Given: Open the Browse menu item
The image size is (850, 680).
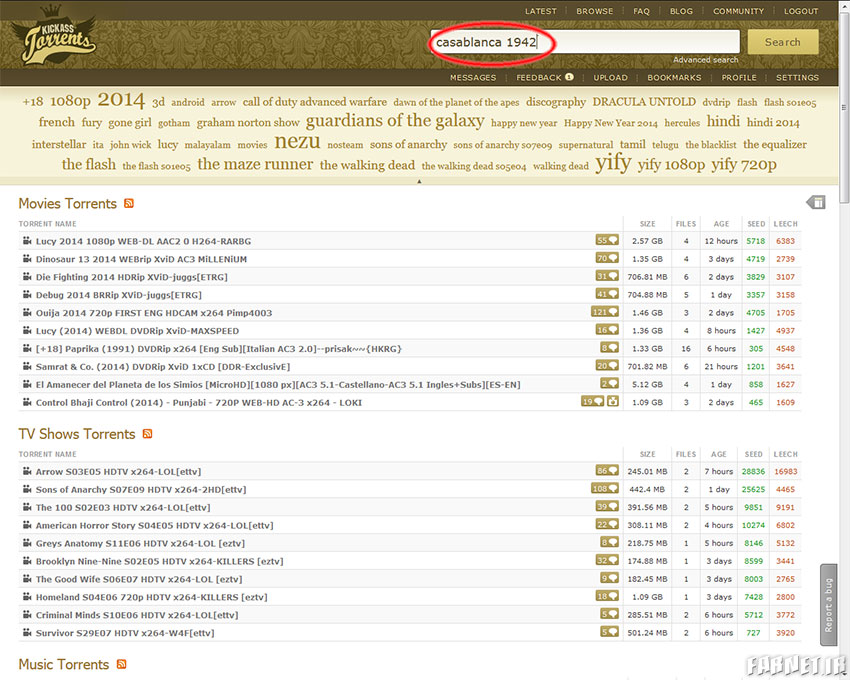Looking at the screenshot, I should coord(594,12).
